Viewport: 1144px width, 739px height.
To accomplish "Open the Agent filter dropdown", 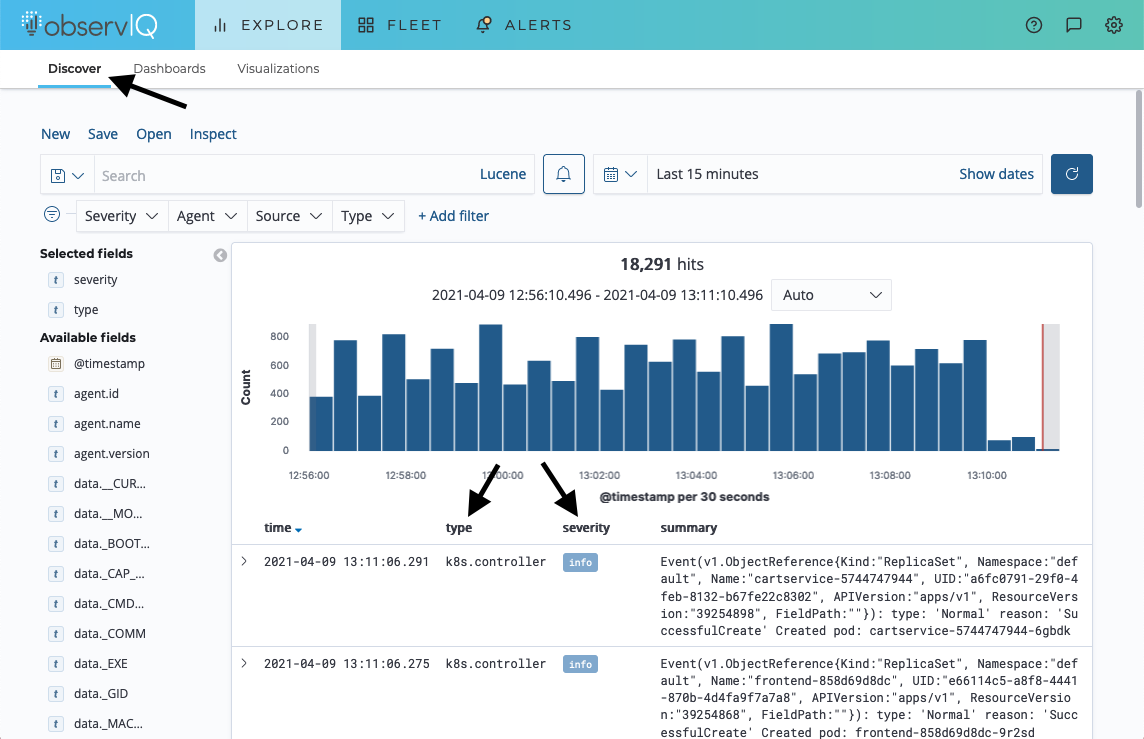I will pos(207,216).
